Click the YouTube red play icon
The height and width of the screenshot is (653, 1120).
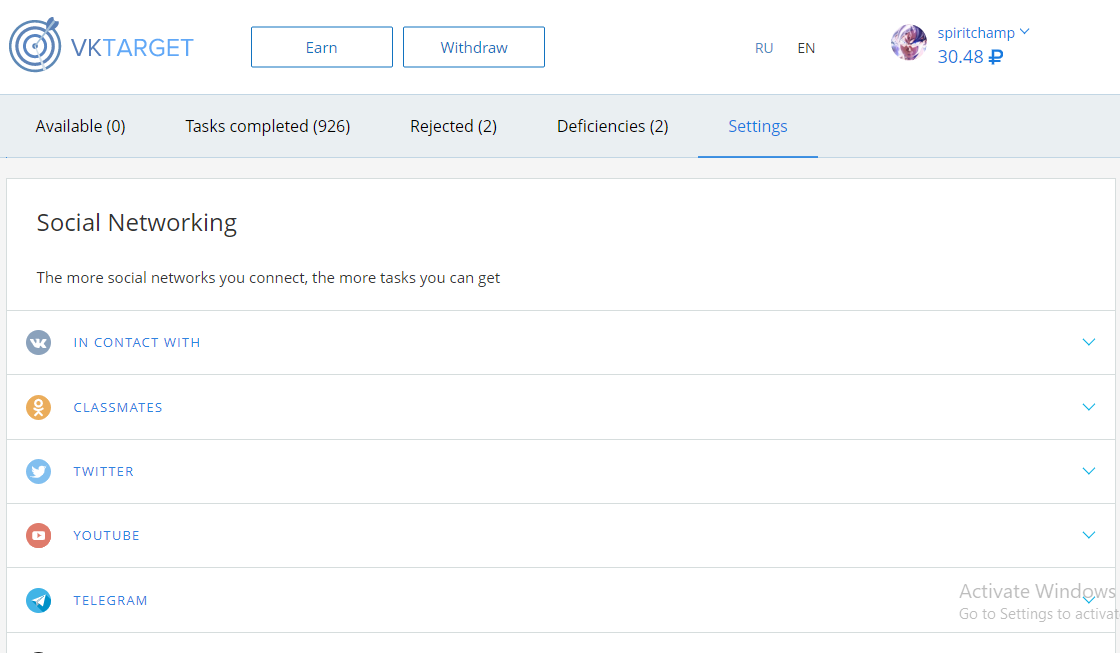click(39, 535)
